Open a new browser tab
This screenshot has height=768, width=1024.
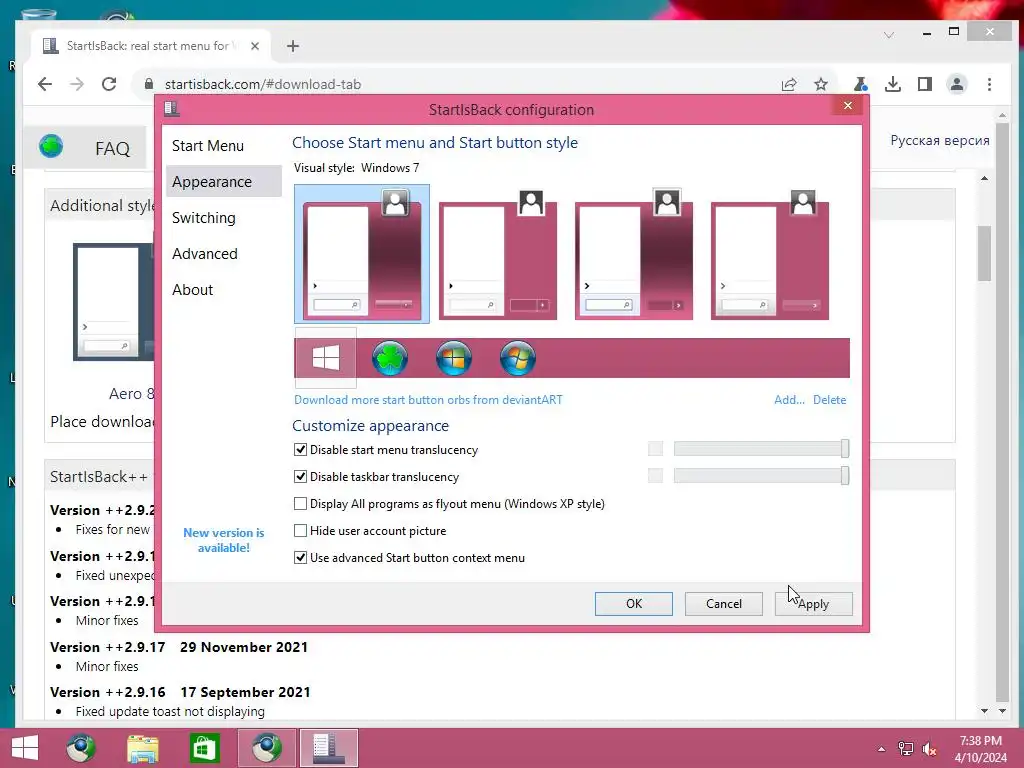(x=293, y=46)
